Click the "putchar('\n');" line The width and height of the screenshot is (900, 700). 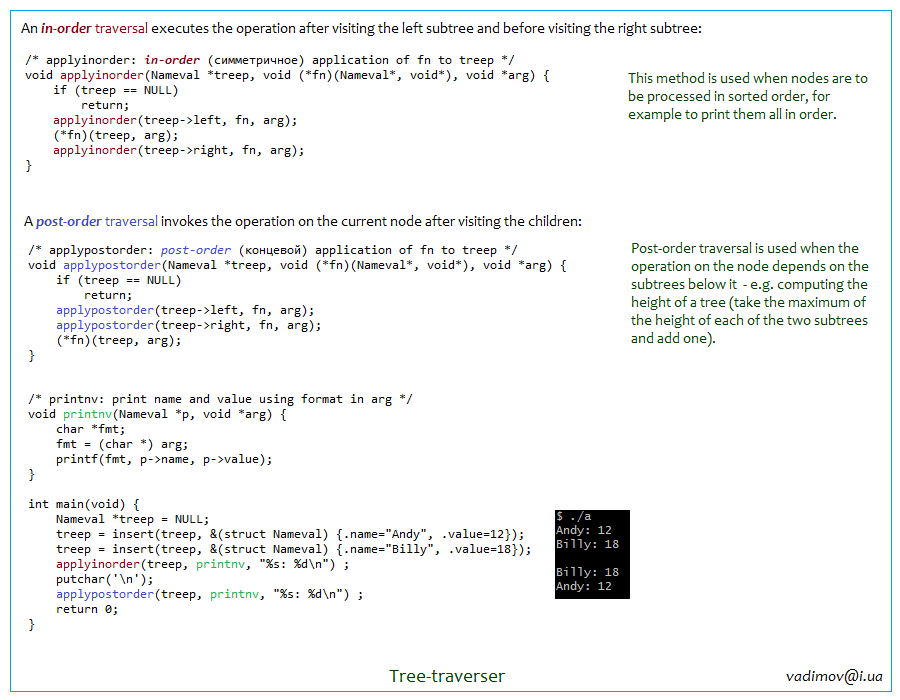(104, 579)
